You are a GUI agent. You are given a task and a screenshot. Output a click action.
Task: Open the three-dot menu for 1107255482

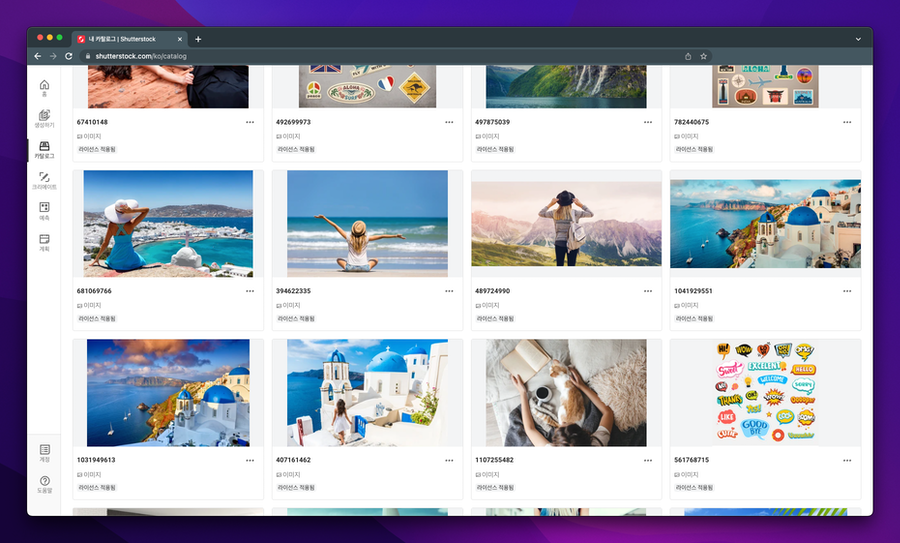click(x=648, y=460)
